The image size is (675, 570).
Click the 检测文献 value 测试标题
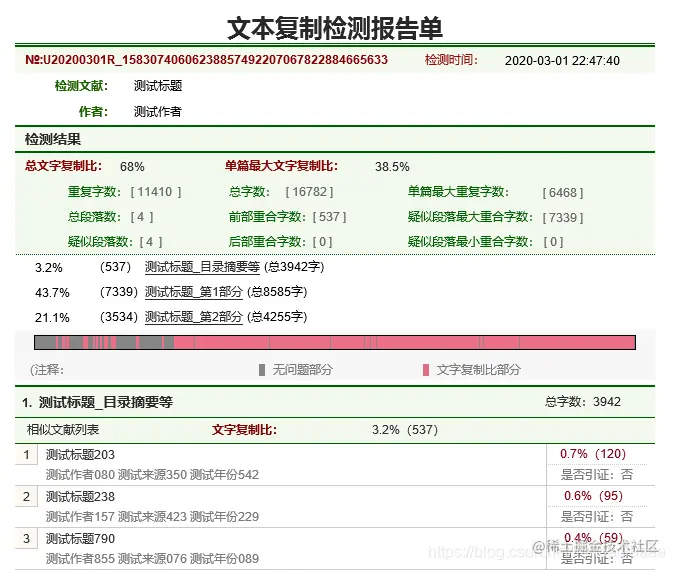click(158, 86)
